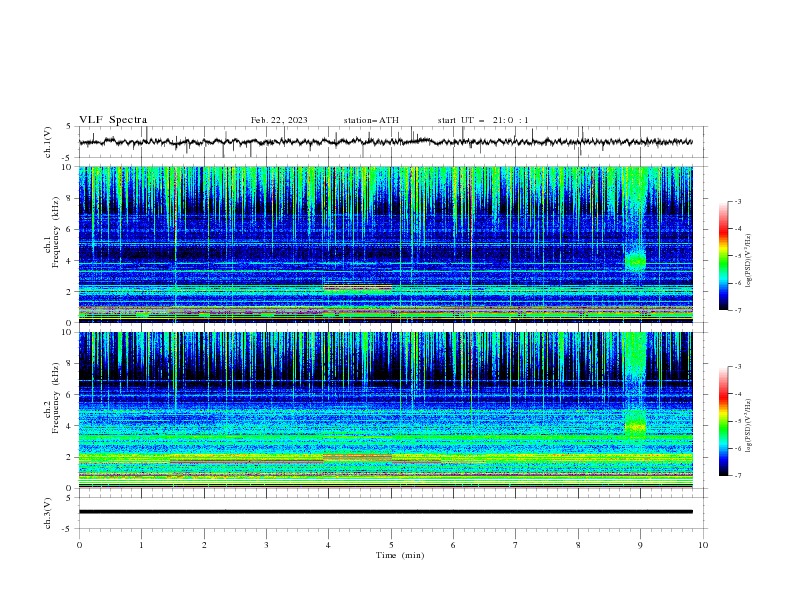Click the "Time (min)" axis title
The width and height of the screenshot is (792, 612).
tap(400, 555)
